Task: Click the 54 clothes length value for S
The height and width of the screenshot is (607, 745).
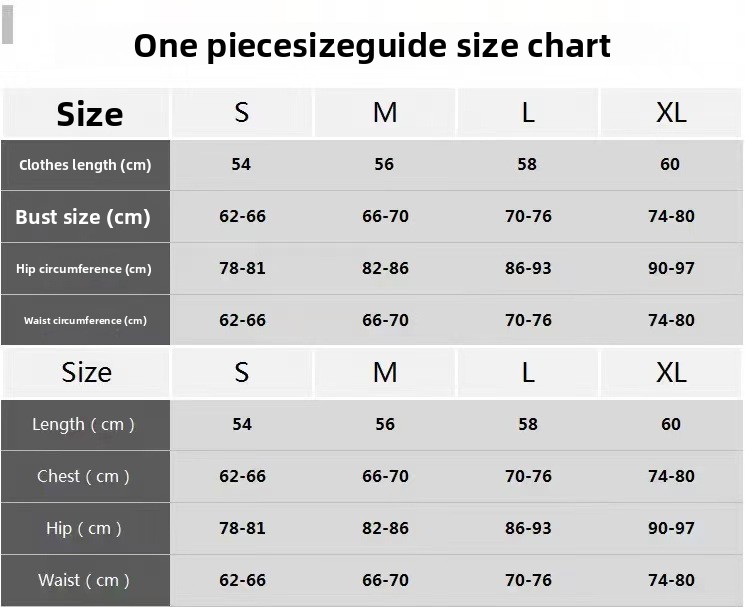Action: [x=241, y=164]
